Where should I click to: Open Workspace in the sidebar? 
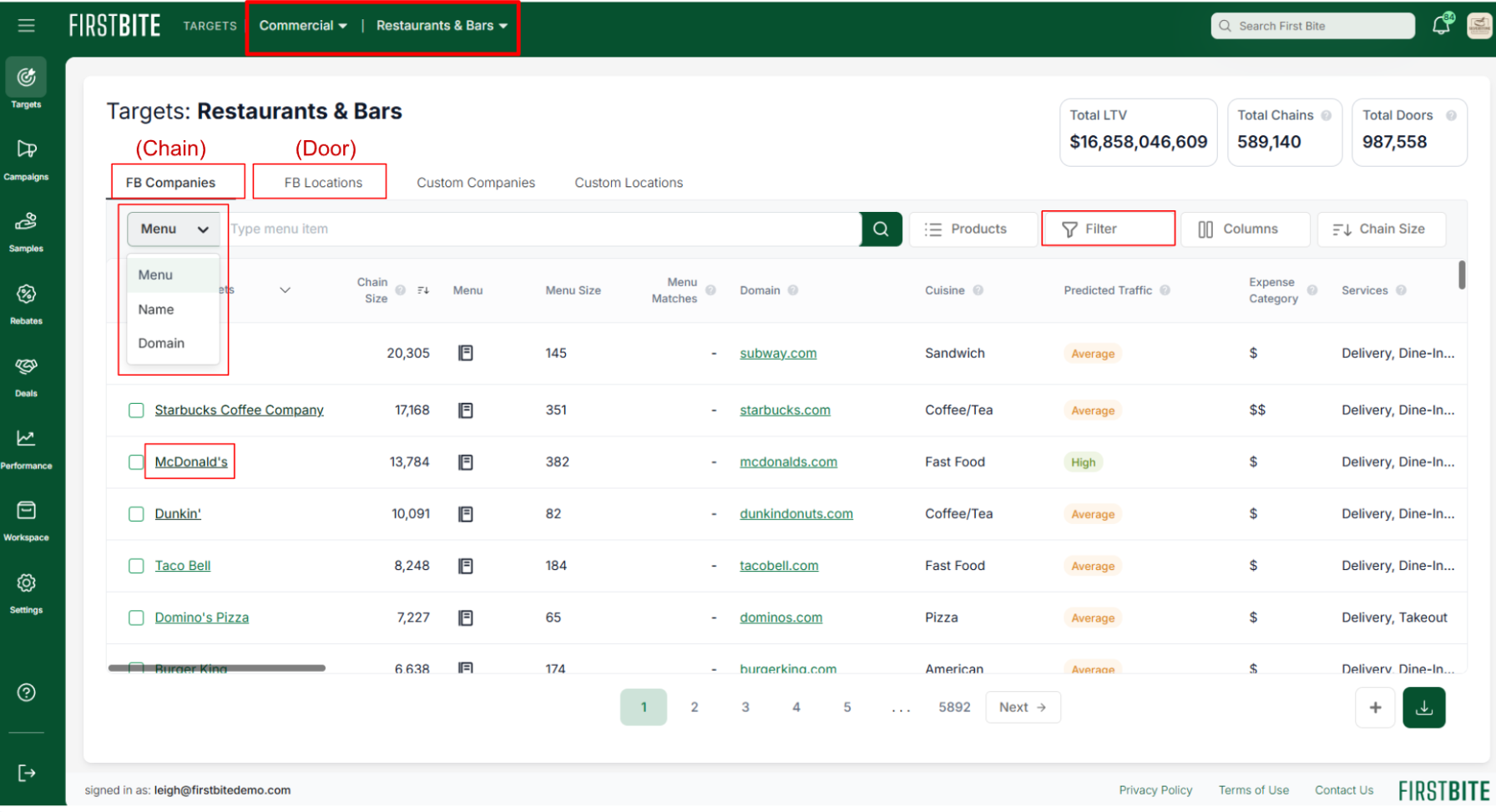pos(26,520)
